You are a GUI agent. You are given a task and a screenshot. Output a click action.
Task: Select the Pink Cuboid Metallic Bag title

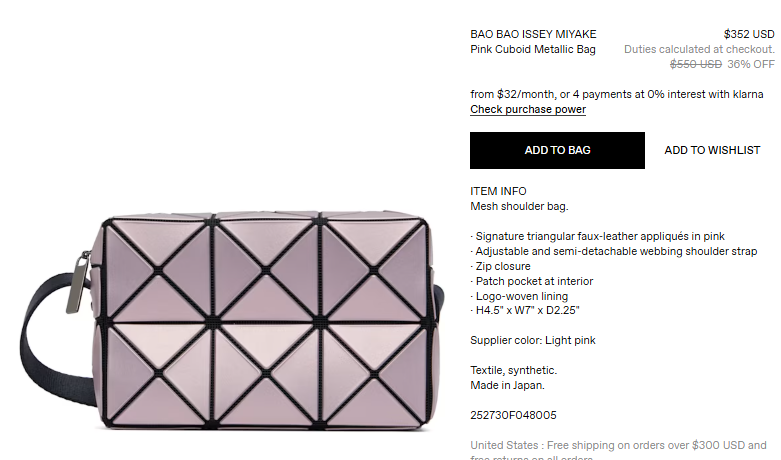click(532, 49)
